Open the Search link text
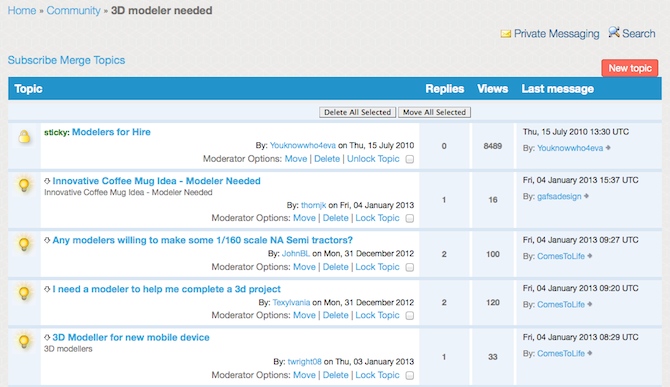 click(x=638, y=34)
